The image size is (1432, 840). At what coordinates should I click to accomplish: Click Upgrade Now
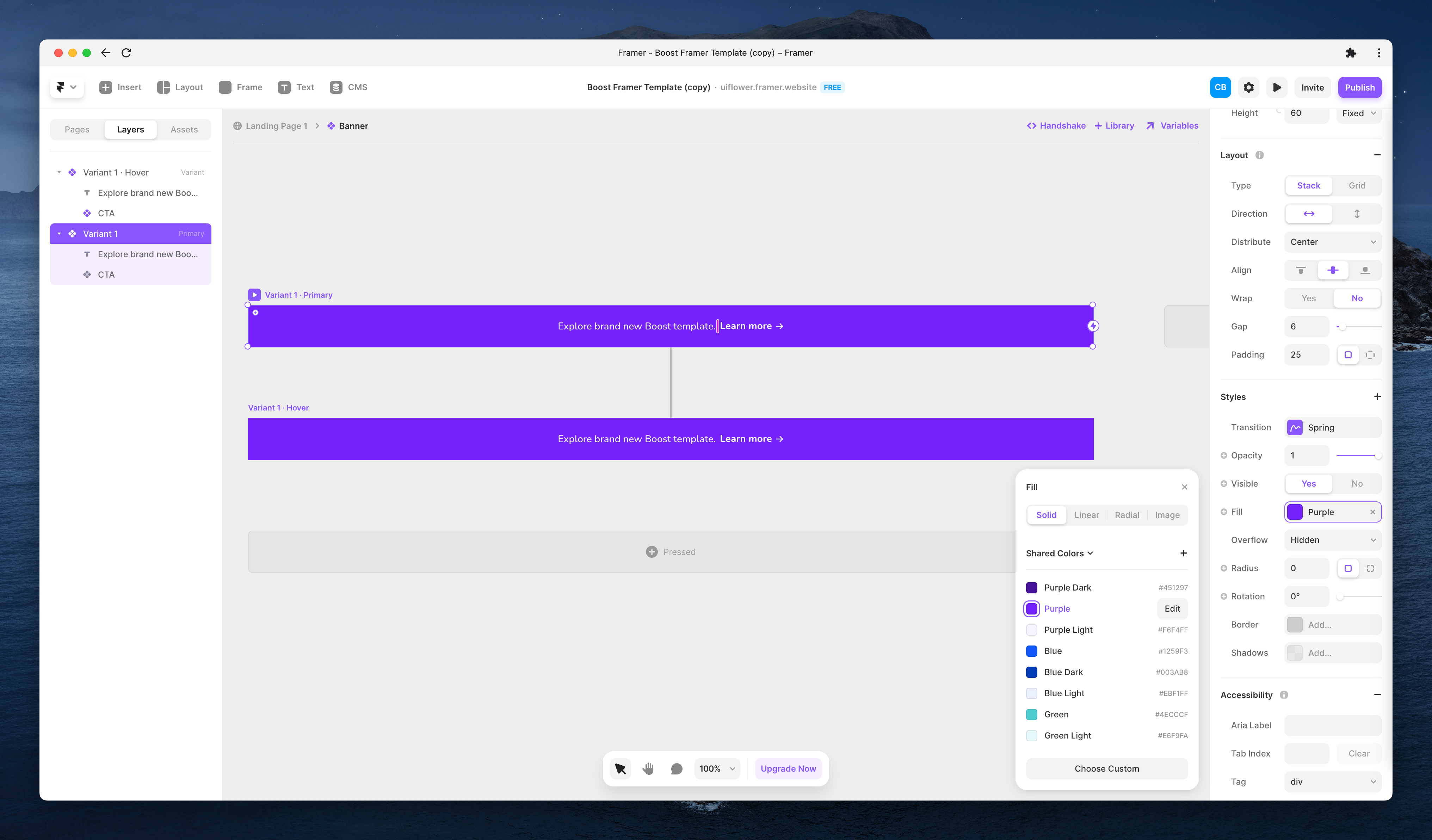788,769
